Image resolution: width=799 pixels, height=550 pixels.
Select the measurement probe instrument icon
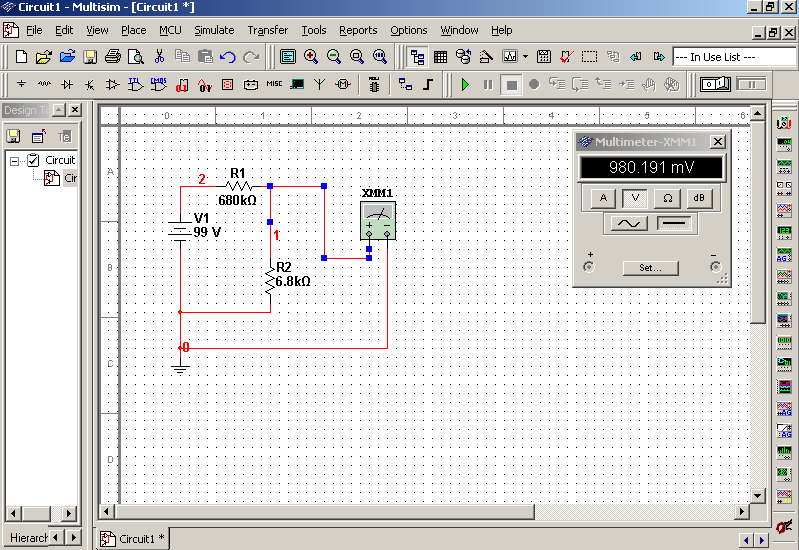[784, 527]
